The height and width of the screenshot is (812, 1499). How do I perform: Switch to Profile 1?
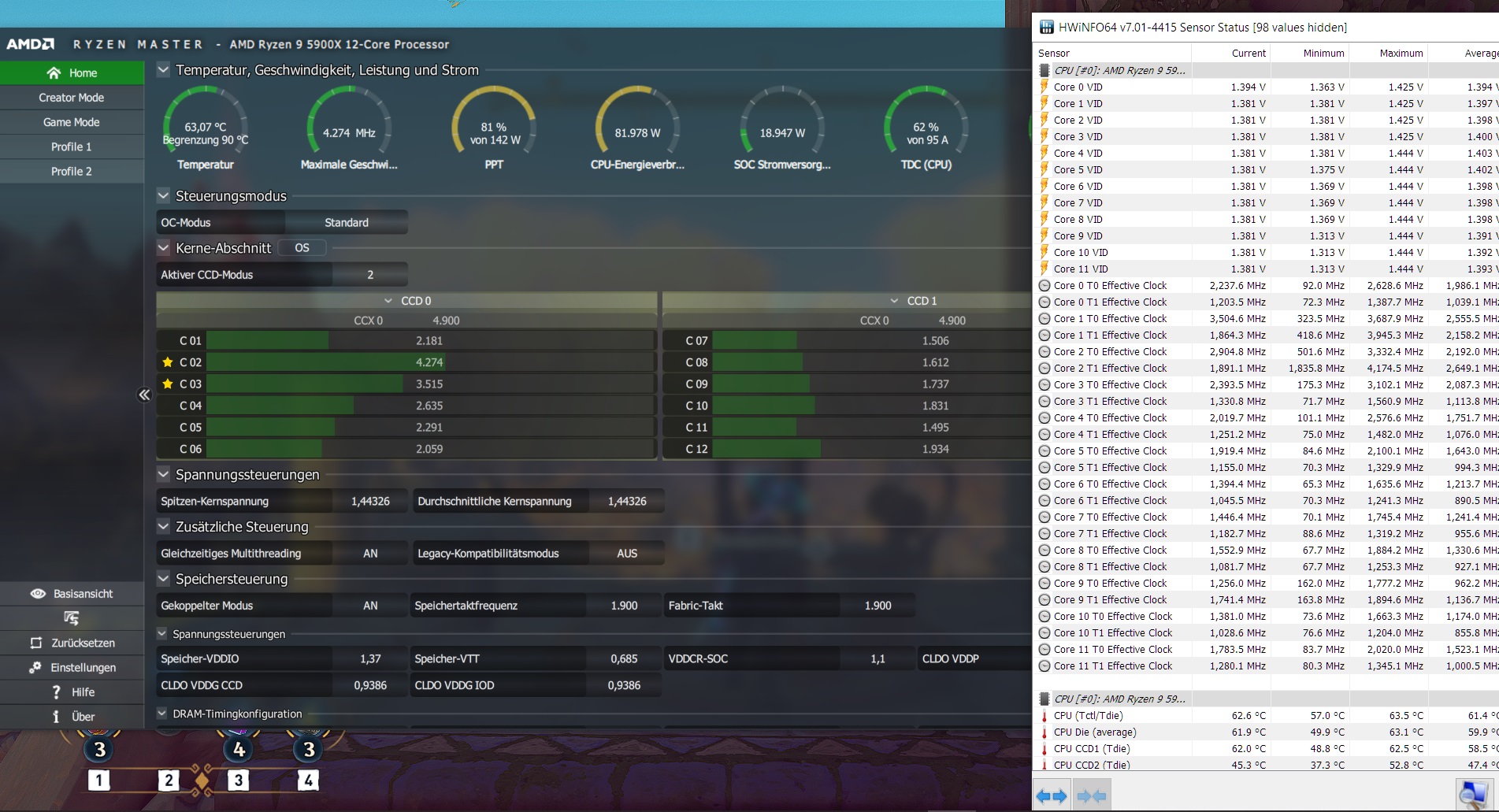tap(72, 146)
